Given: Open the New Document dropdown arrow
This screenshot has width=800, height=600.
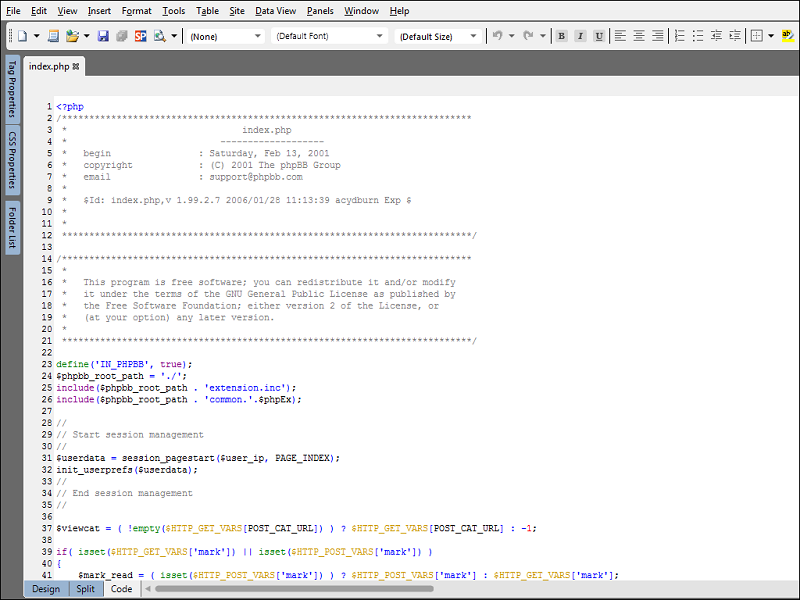Looking at the screenshot, I should coord(36,36).
